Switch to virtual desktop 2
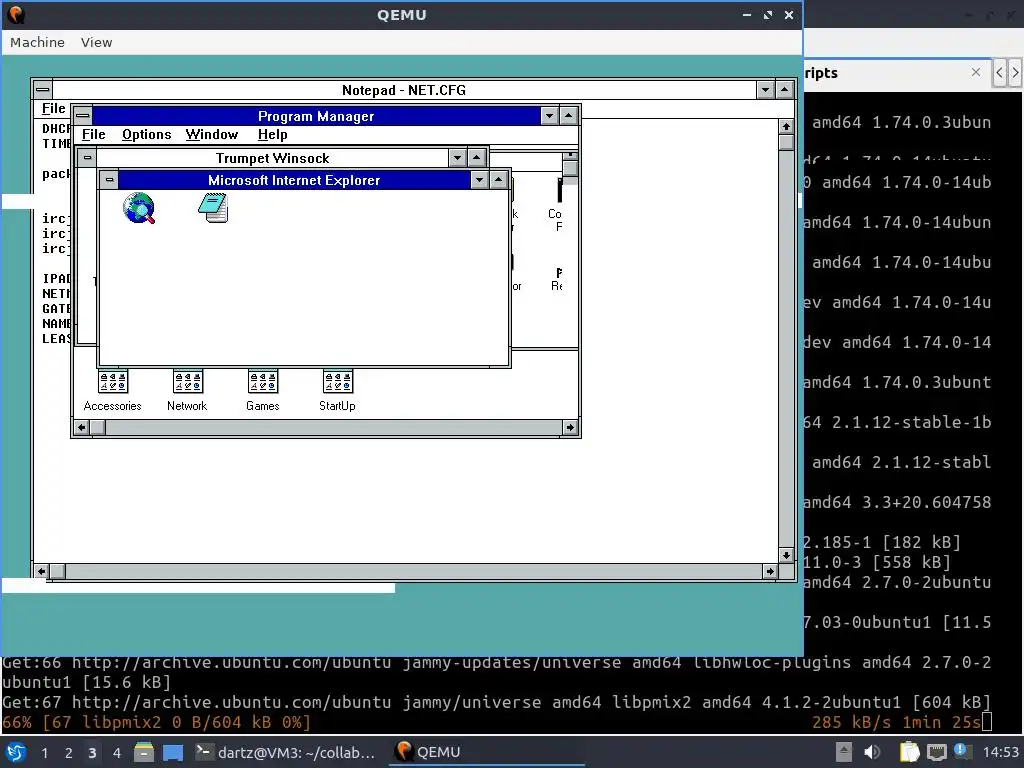 point(69,752)
